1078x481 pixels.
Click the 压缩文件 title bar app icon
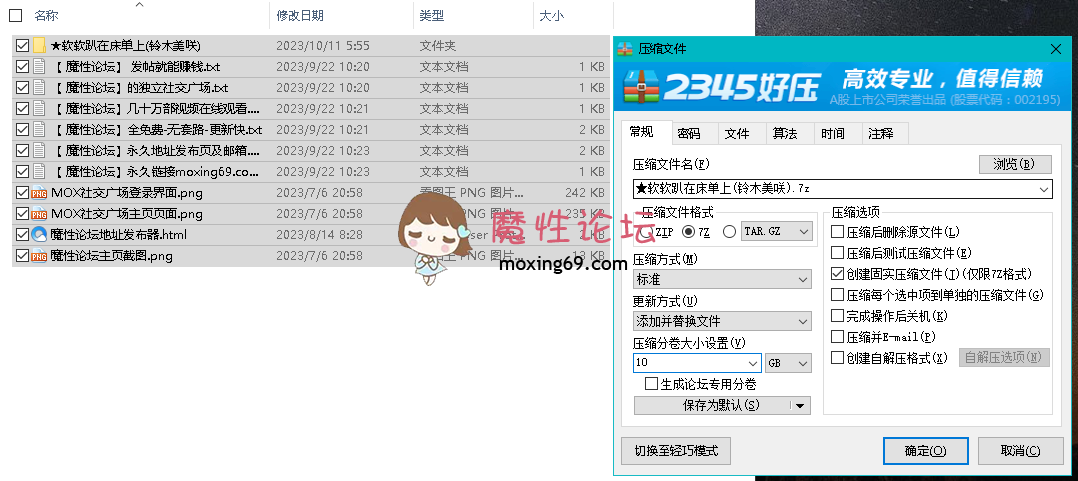[x=625, y=49]
